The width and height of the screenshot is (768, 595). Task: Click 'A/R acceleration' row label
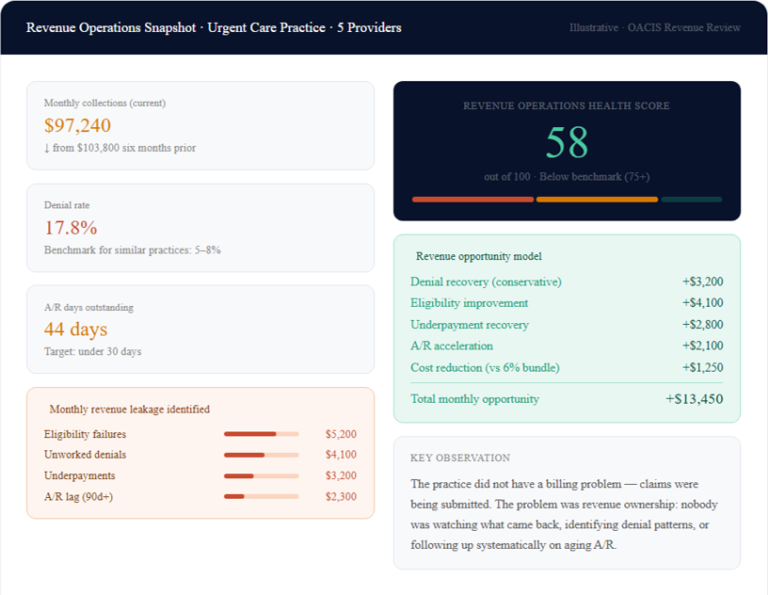pyautogui.click(x=452, y=346)
